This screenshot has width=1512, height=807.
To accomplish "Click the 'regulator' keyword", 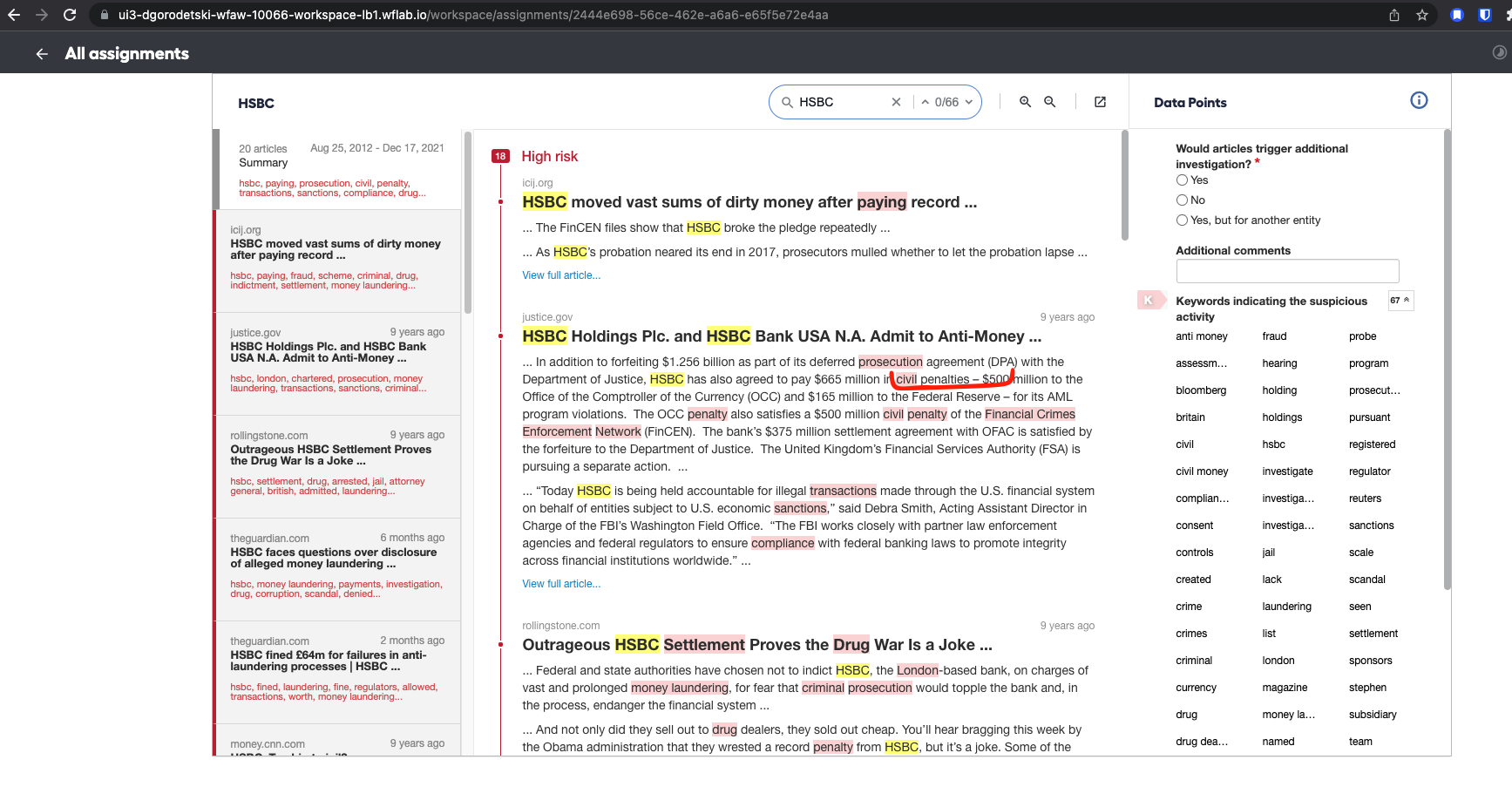I will [x=1370, y=471].
